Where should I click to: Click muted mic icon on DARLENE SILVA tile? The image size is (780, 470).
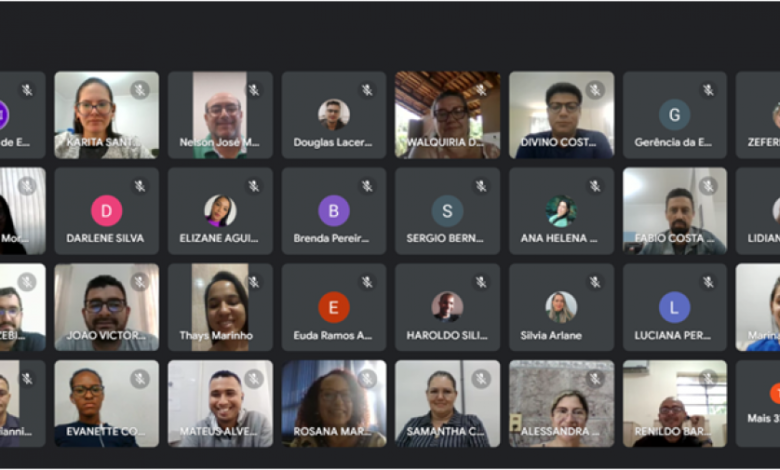pyautogui.click(x=140, y=186)
